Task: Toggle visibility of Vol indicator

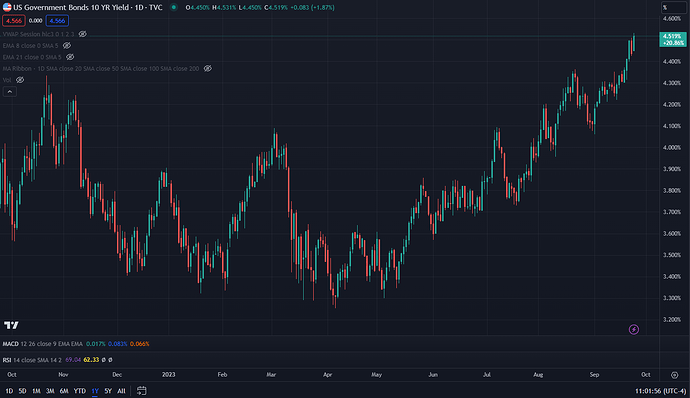Action: click(x=20, y=80)
